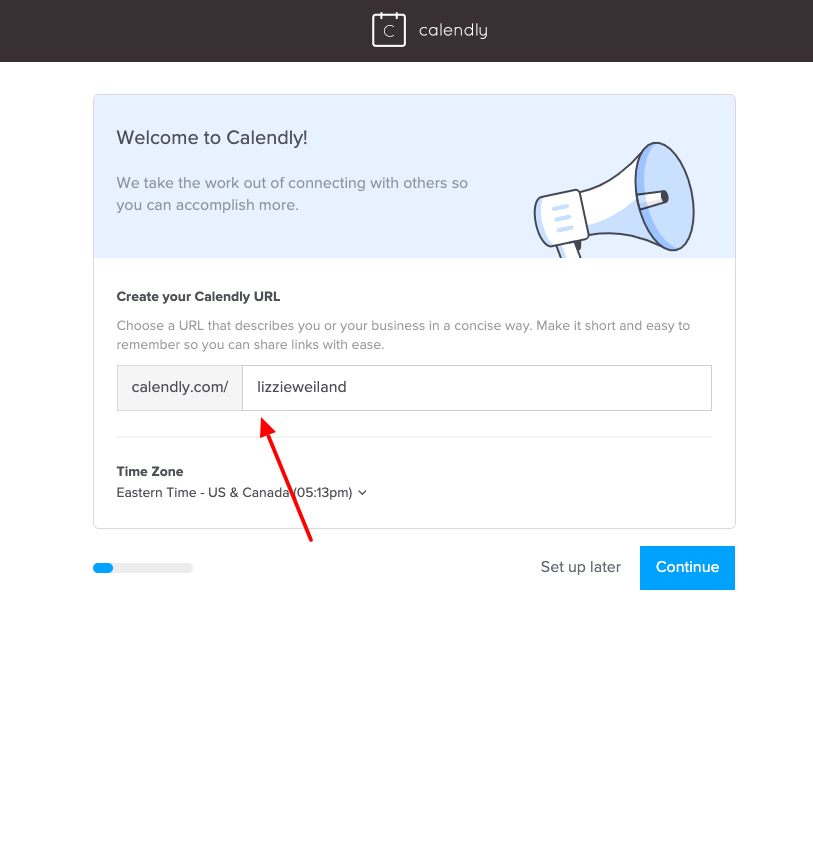Click the chevron beside the time zone
Image resolution: width=813 pixels, height=847 pixels.
click(362, 492)
